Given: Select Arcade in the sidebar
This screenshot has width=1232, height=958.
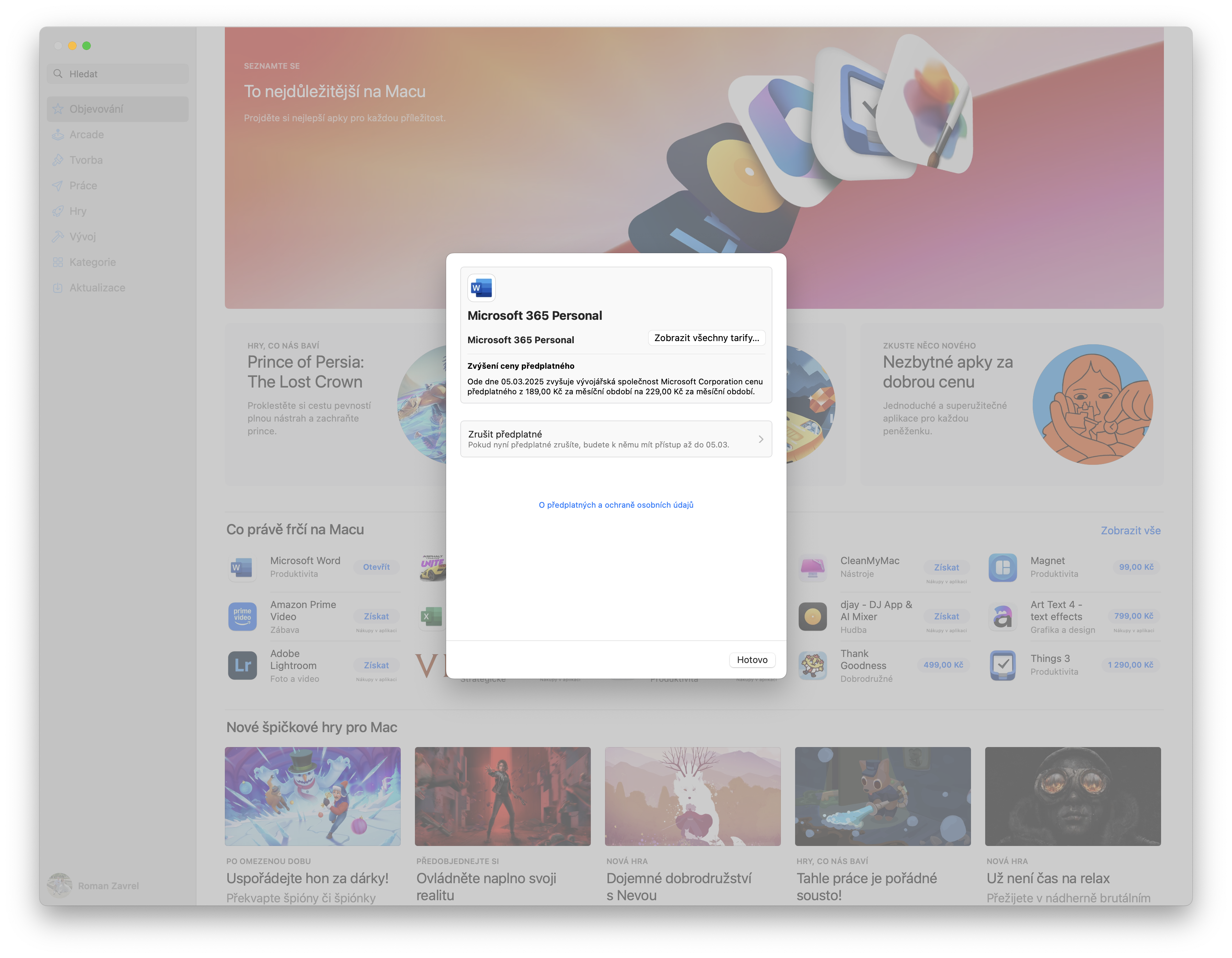Looking at the screenshot, I should [x=86, y=135].
